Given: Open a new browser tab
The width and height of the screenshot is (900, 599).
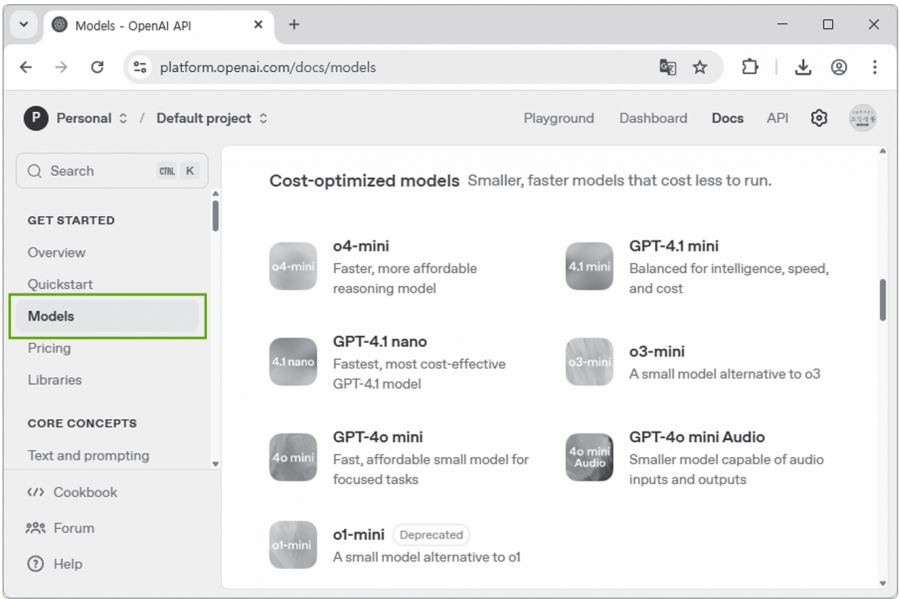Looking at the screenshot, I should 294,25.
